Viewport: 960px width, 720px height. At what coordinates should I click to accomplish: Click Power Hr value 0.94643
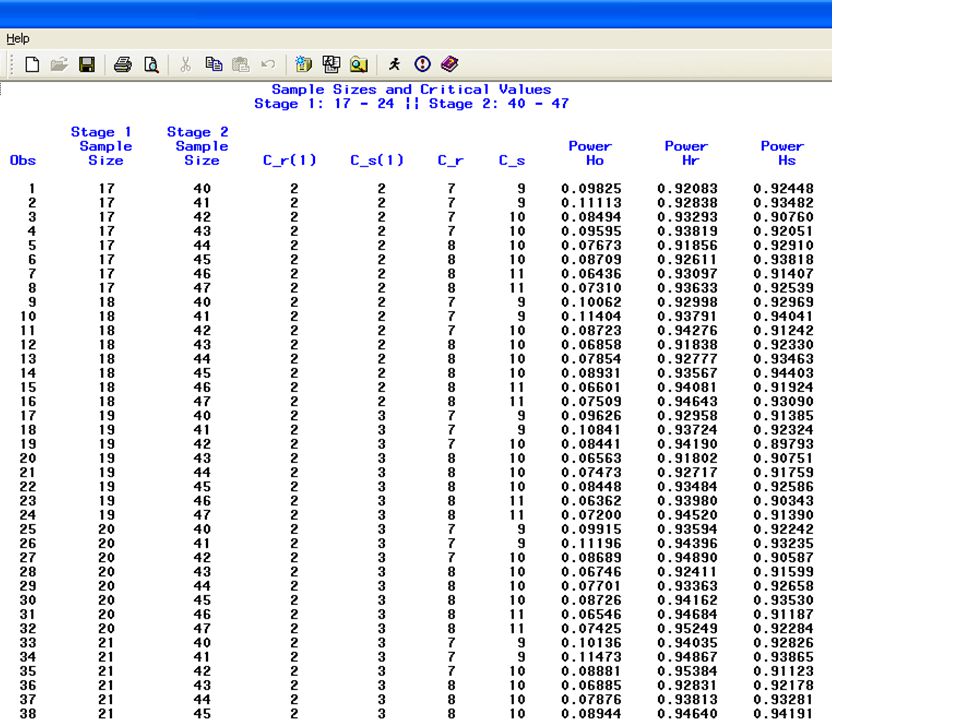pyautogui.click(x=688, y=402)
